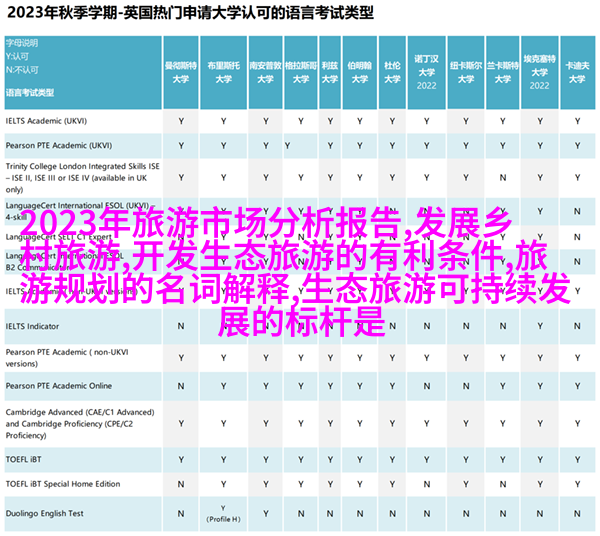
Task: Click N under 格拉斯哥大学 in Duolingo English Test row
Action: 301,514
